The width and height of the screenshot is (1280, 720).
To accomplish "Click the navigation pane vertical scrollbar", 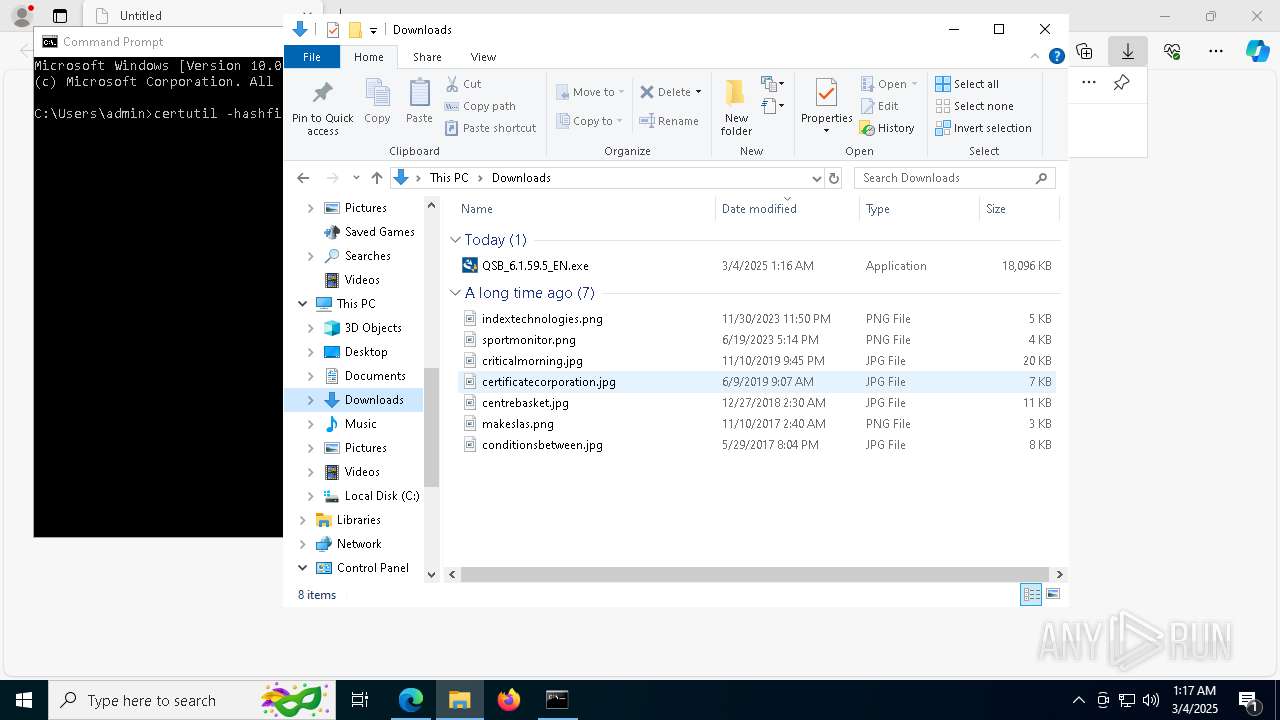I will click(432, 427).
